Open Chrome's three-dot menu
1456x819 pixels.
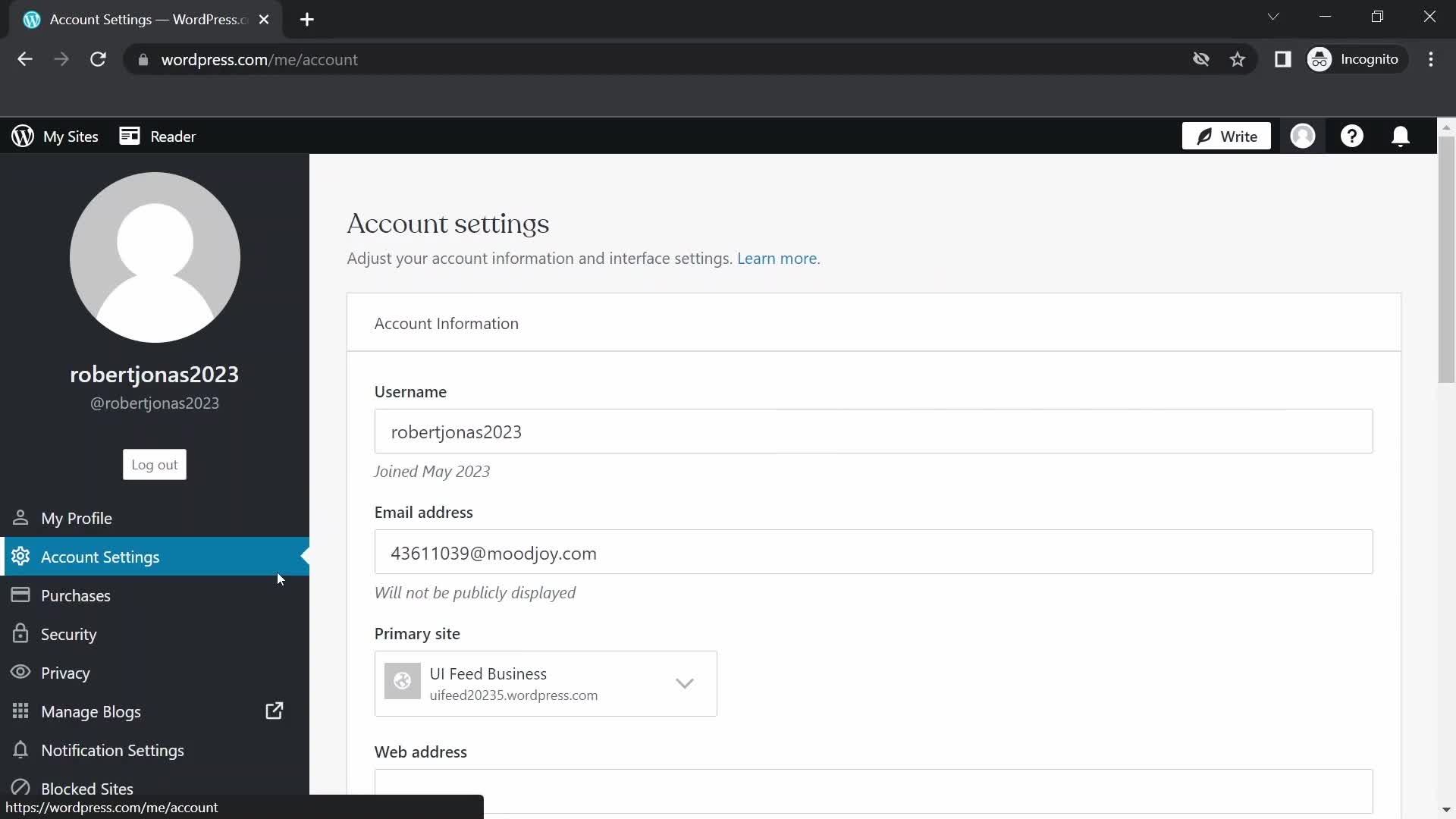(x=1432, y=59)
